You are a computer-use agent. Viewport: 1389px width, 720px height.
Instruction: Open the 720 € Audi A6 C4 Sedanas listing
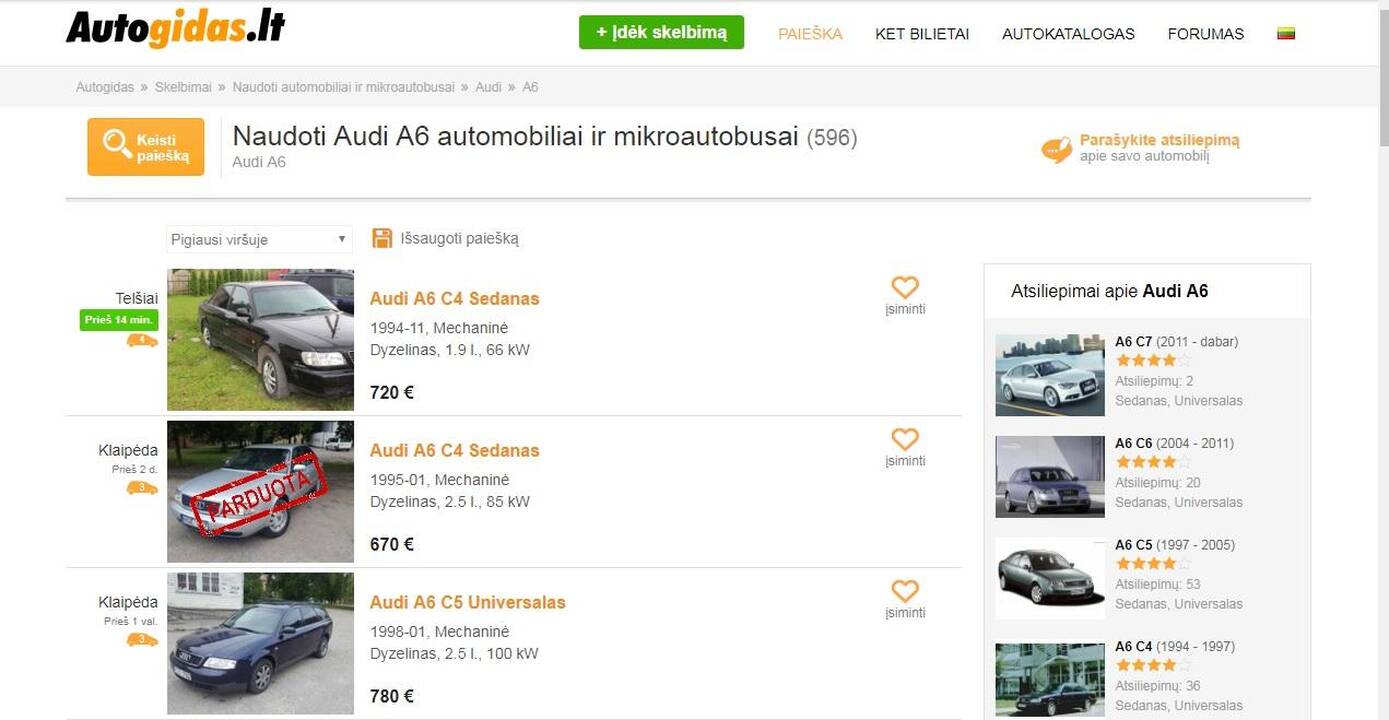(x=454, y=298)
